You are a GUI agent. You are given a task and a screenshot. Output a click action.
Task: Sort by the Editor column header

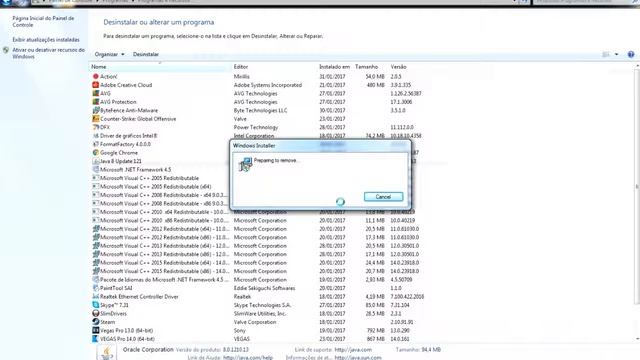(241, 67)
